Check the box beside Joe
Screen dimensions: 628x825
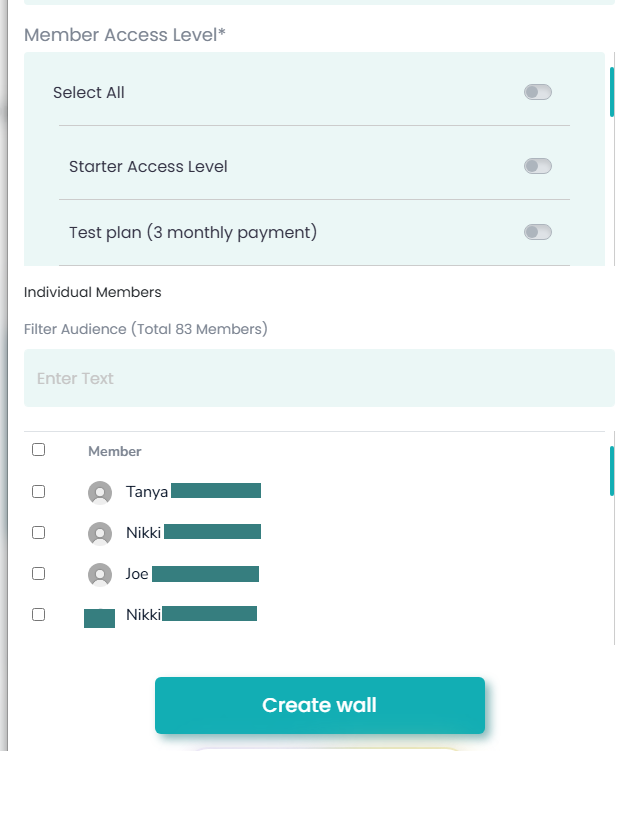coord(39,574)
